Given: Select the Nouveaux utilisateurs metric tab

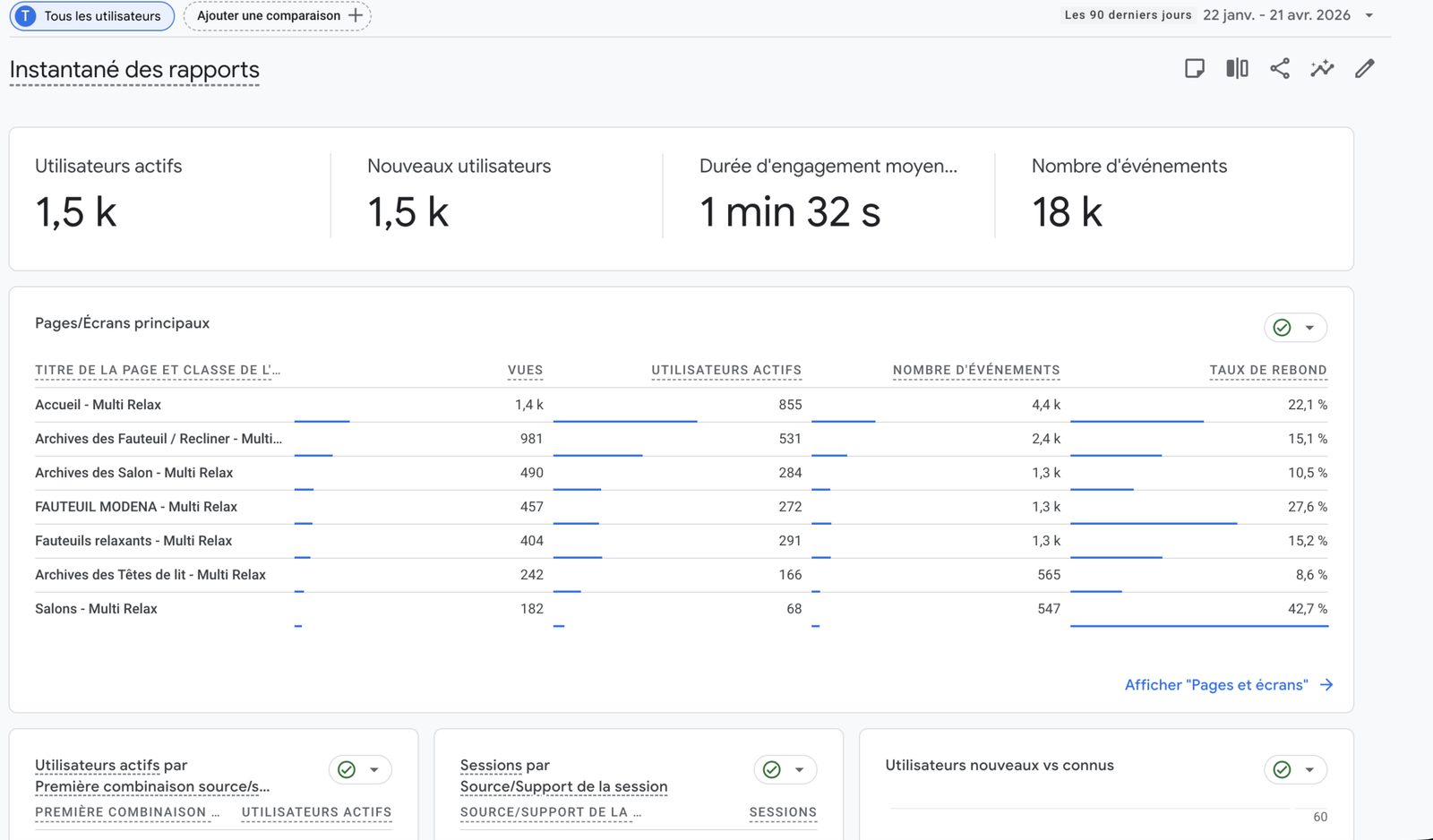Looking at the screenshot, I should tap(459, 167).
